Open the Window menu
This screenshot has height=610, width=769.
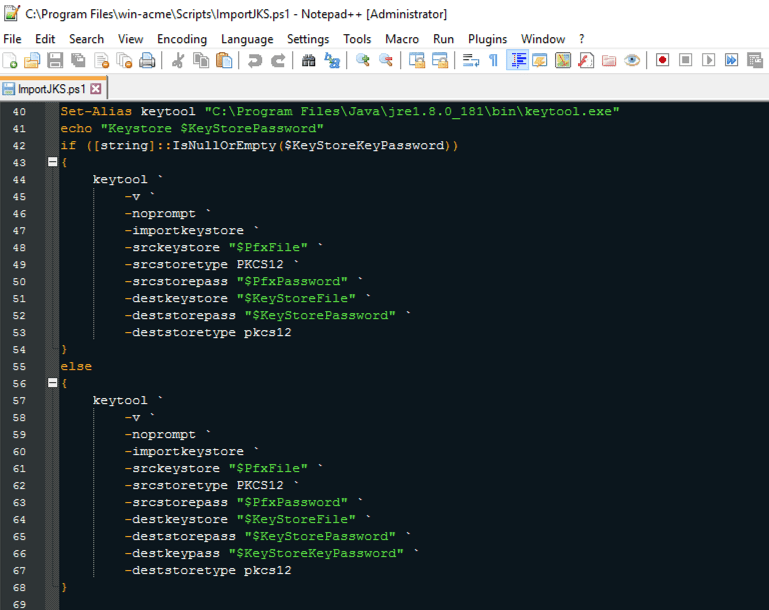click(543, 39)
